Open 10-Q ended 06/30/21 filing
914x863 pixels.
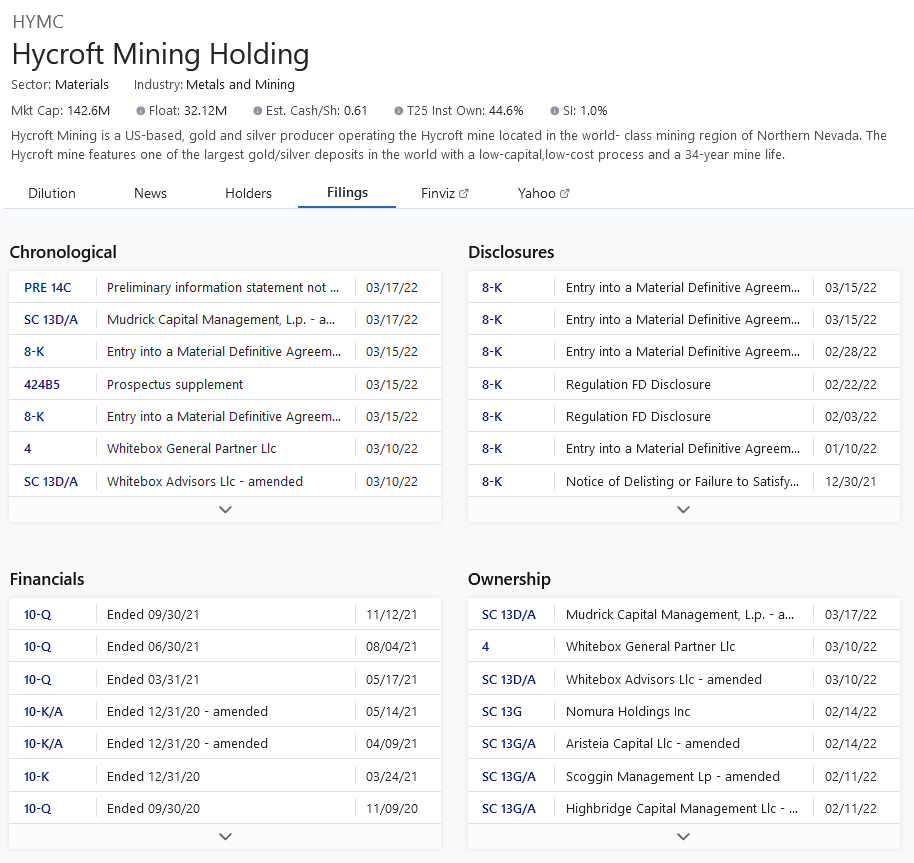[37, 647]
